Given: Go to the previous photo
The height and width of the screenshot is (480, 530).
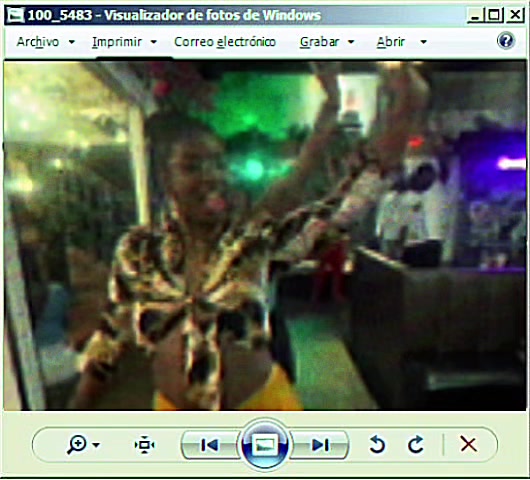Looking at the screenshot, I should click(210, 445).
